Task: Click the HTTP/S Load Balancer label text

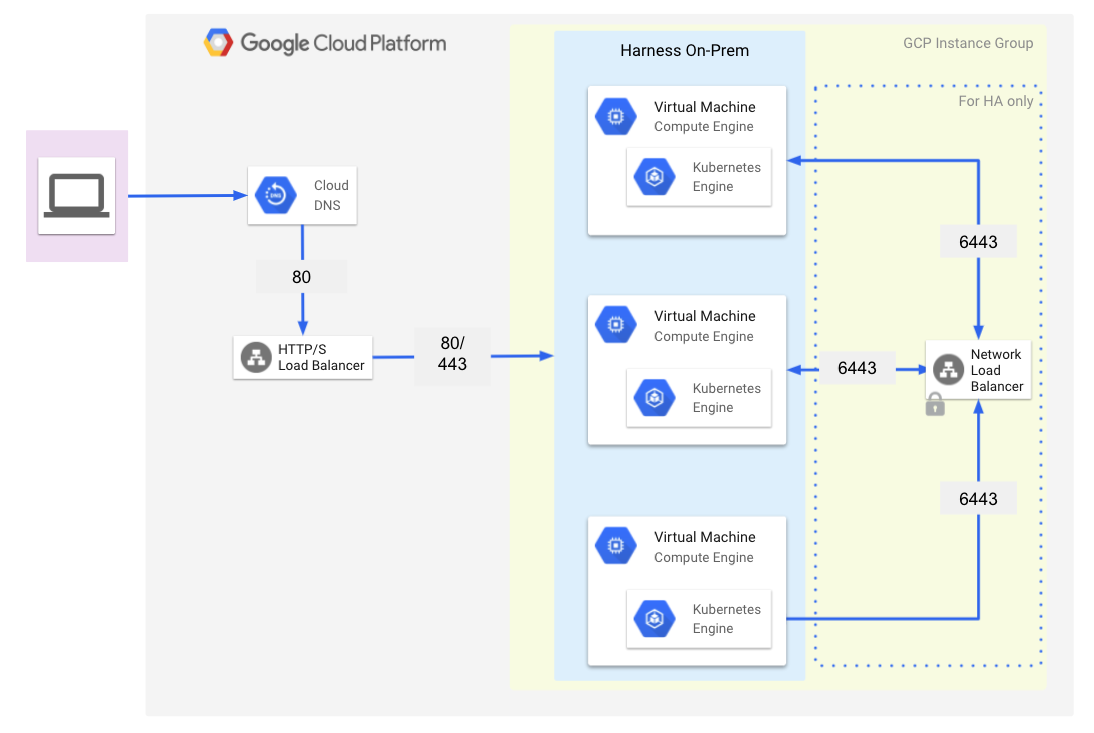Action: click(x=321, y=357)
